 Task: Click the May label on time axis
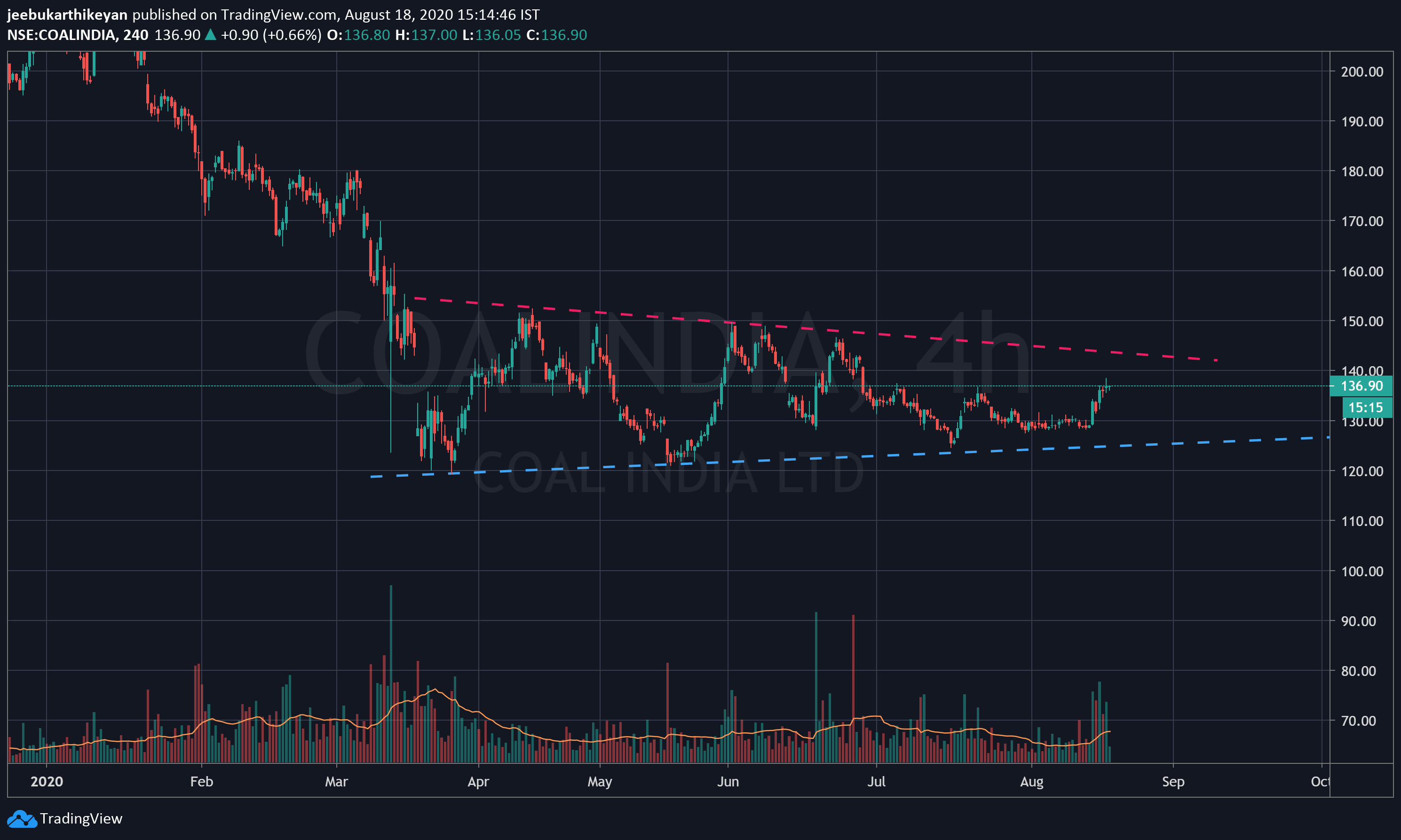pos(600,782)
